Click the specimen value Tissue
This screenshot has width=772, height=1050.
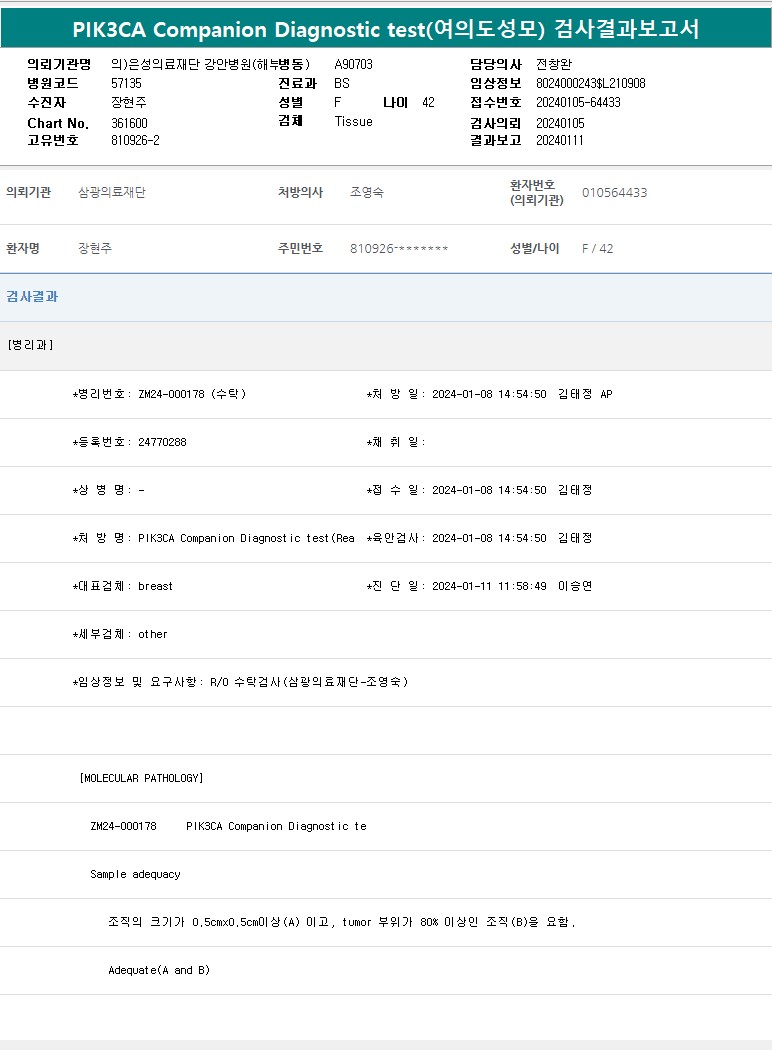point(353,121)
